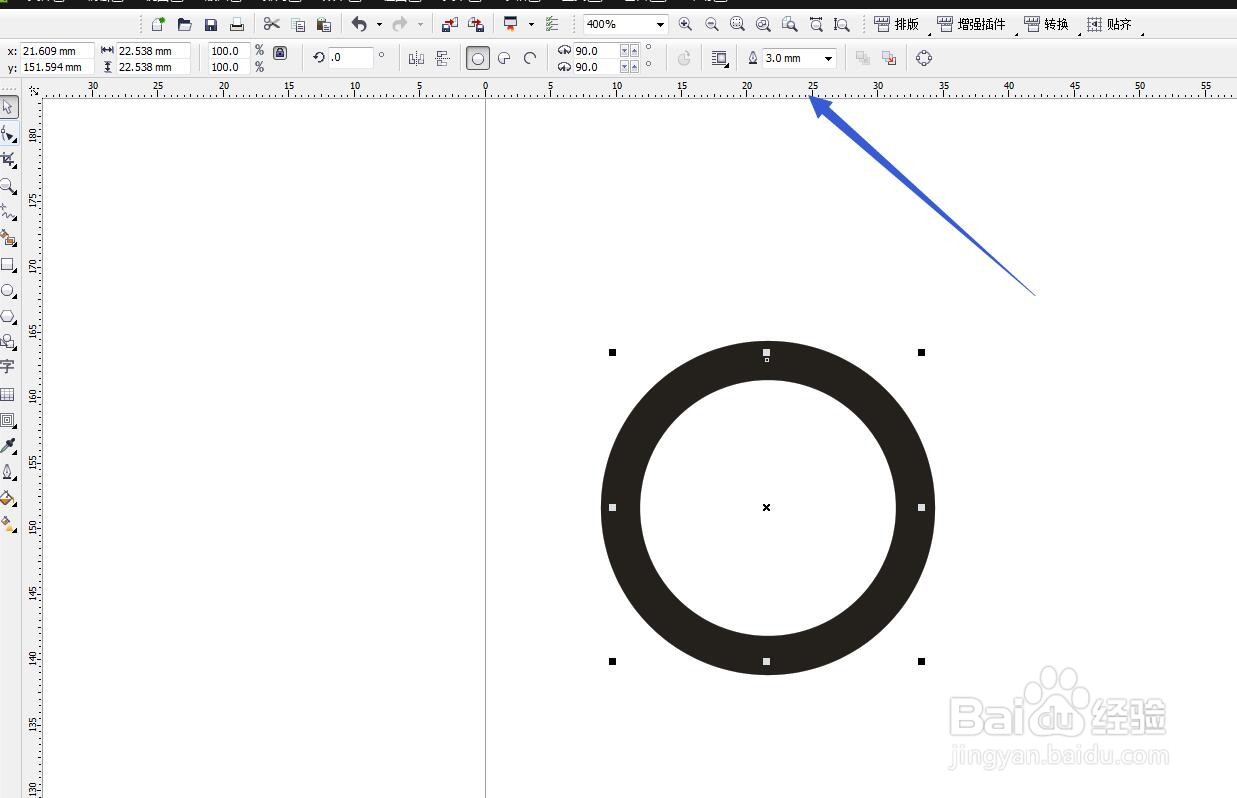This screenshot has height=798, width=1237.
Task: Click the To Front of Layer icon
Action: pos(862,58)
